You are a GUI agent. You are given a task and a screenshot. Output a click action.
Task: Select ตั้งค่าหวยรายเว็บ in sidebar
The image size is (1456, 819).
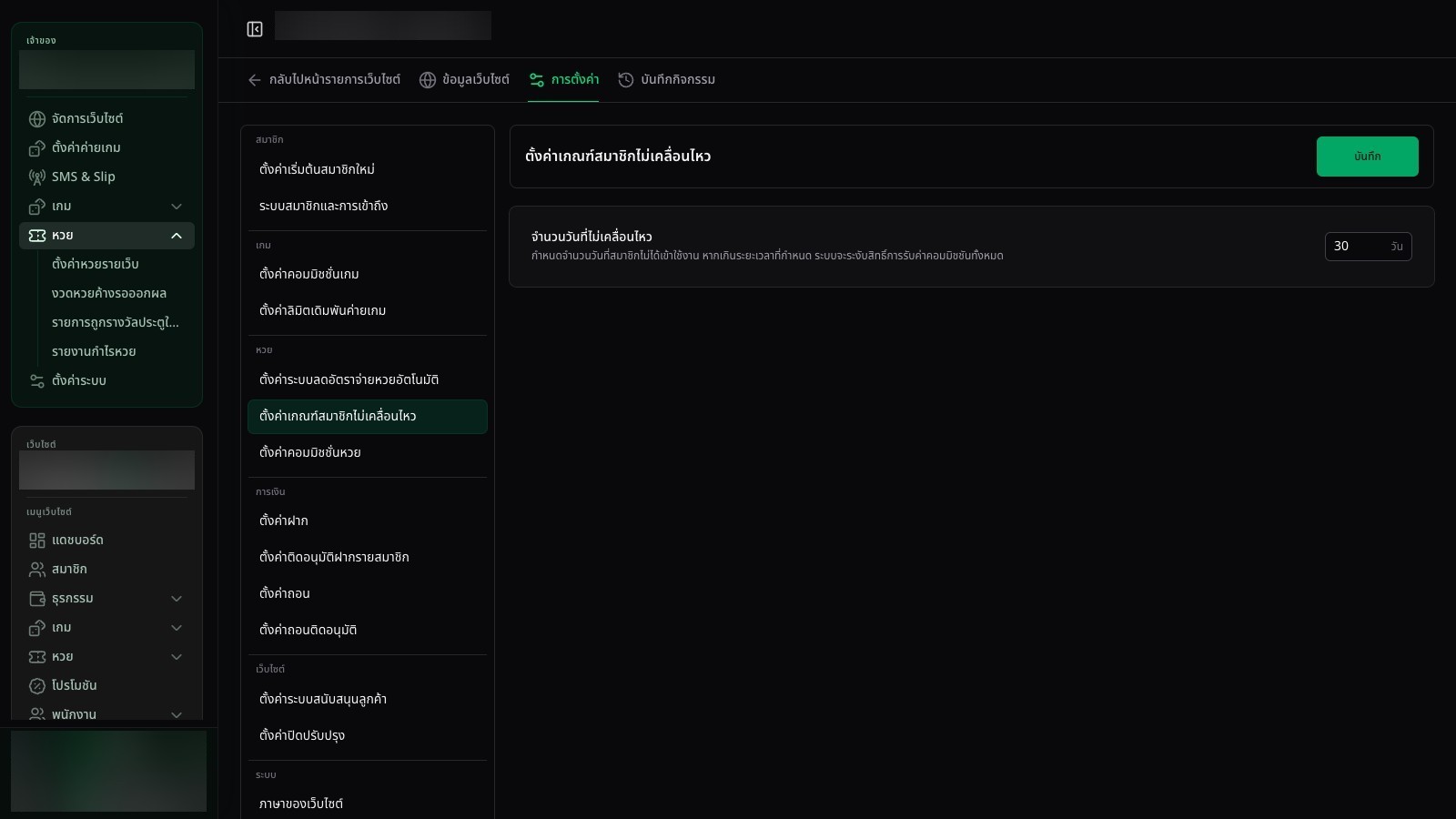tap(96, 264)
